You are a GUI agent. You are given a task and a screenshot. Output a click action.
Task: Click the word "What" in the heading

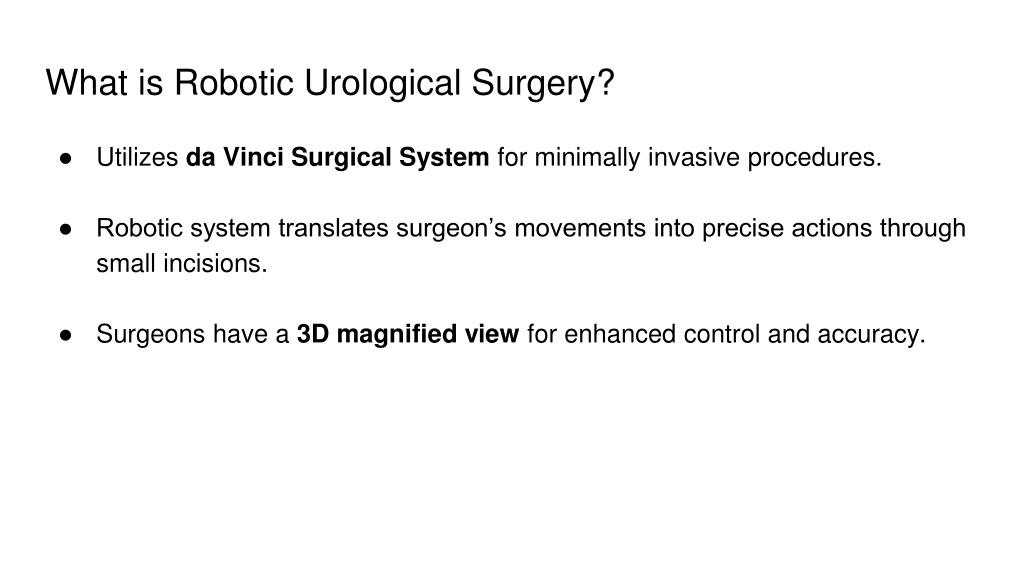87,84
